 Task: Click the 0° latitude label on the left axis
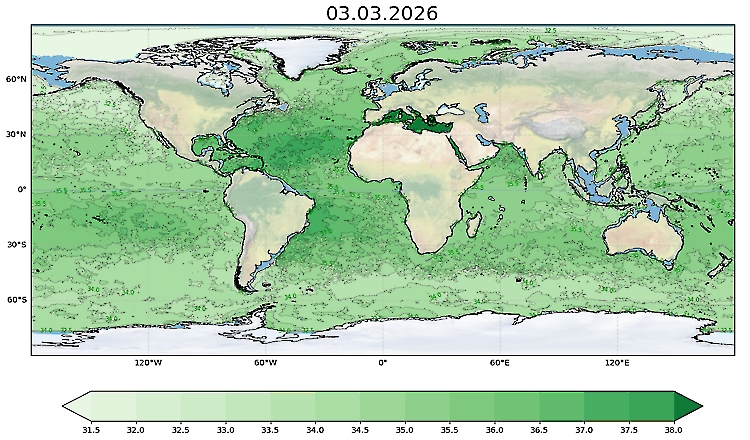[x=21, y=190]
